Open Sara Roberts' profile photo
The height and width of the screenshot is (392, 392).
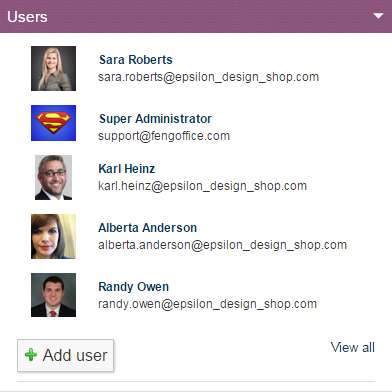pyautogui.click(x=53, y=68)
